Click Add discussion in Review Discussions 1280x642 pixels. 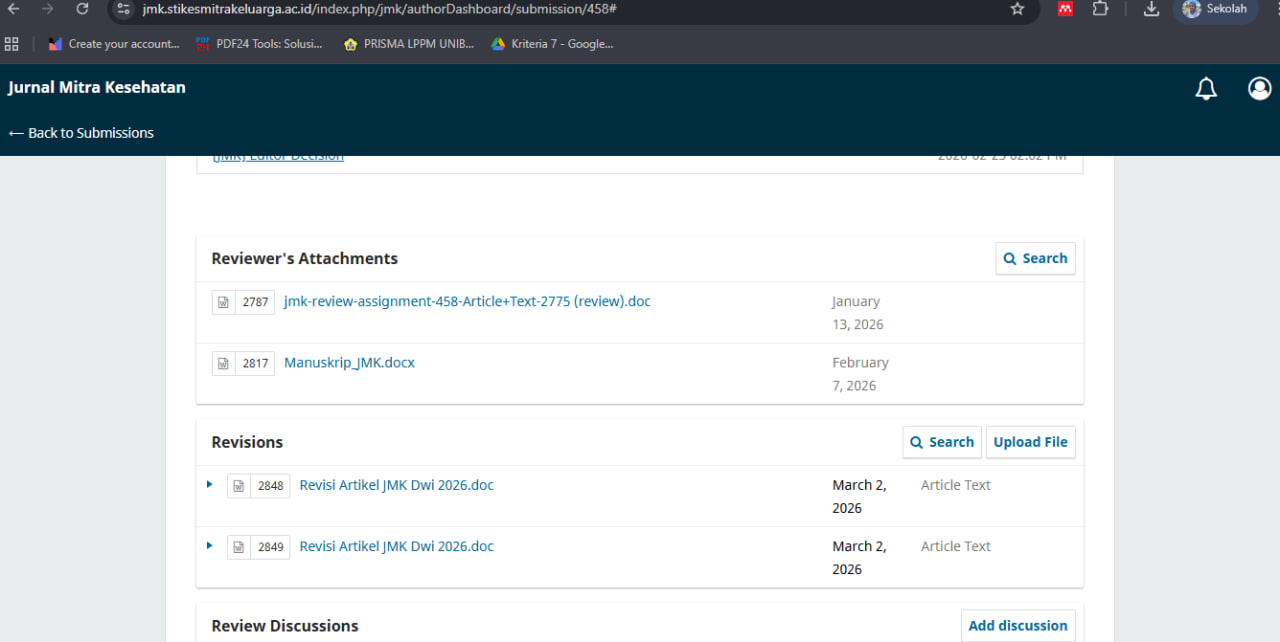coord(1017,626)
